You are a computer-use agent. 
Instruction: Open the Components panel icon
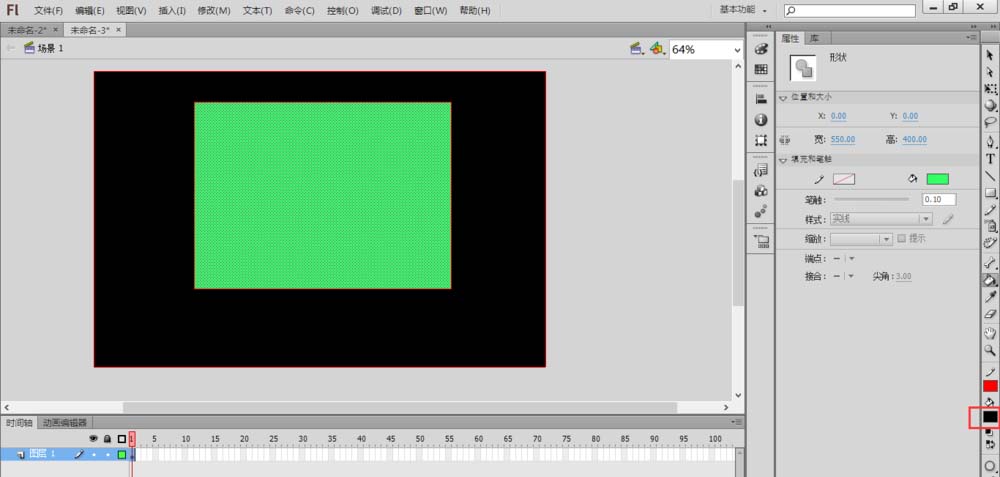pyautogui.click(x=761, y=191)
